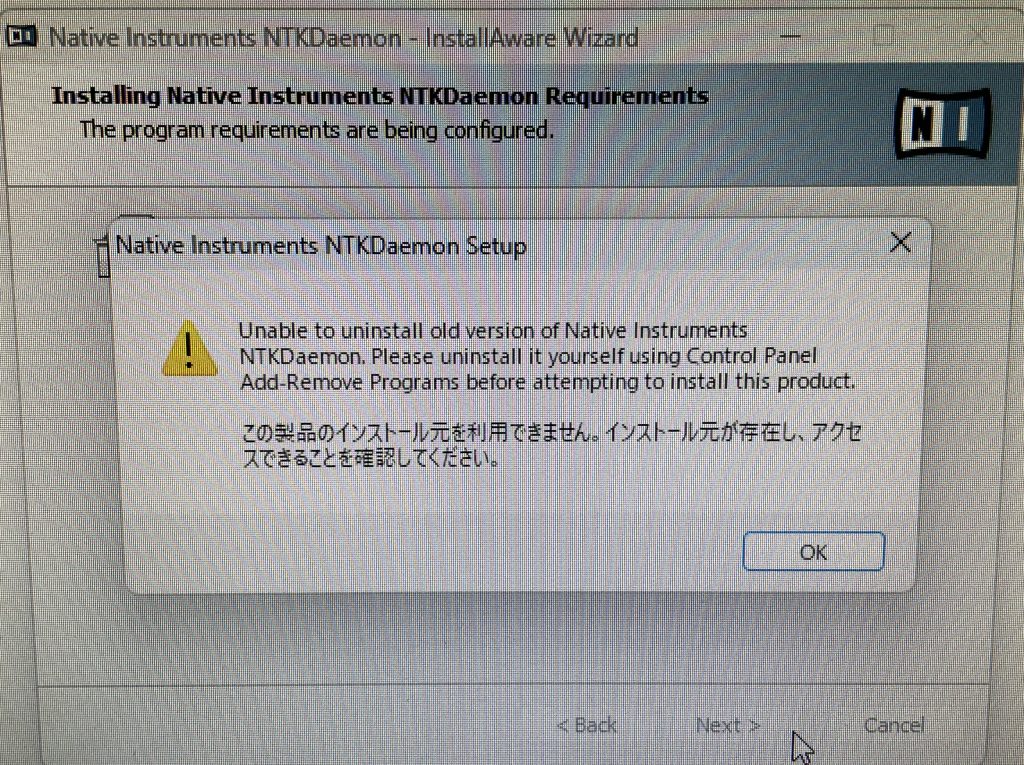Click the NTKDaemon Setup dialog title text

click(x=321, y=246)
